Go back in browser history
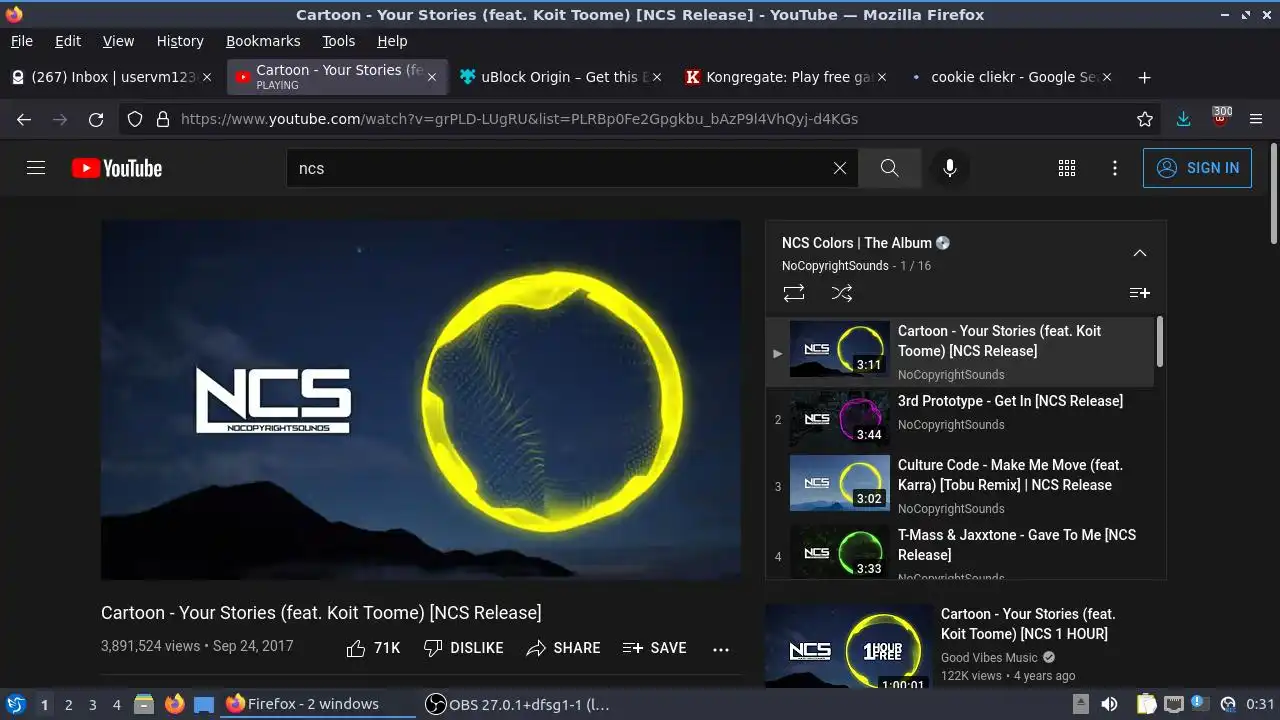The width and height of the screenshot is (1280, 720). click(24, 119)
